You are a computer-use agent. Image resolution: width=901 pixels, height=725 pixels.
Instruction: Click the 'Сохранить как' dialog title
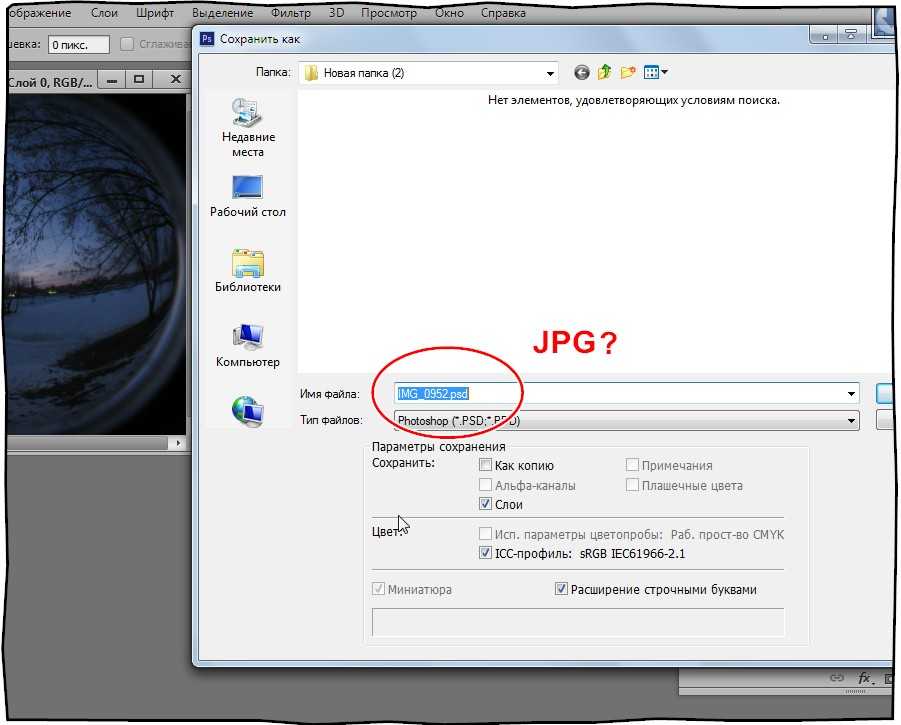coord(260,39)
